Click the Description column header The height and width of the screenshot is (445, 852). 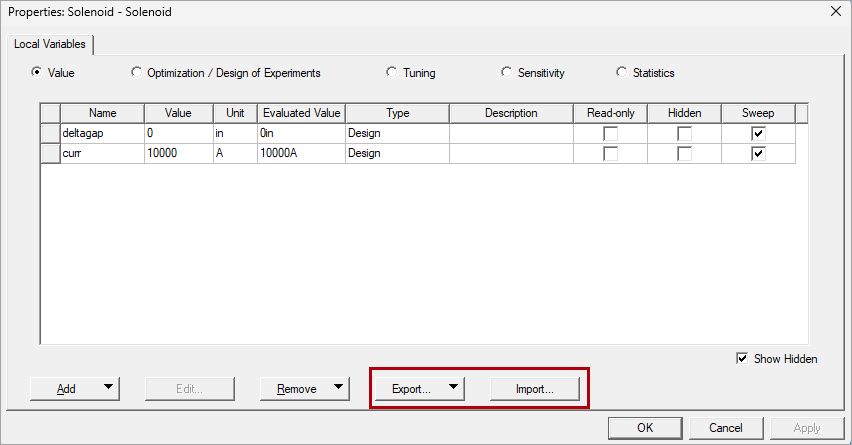point(511,113)
